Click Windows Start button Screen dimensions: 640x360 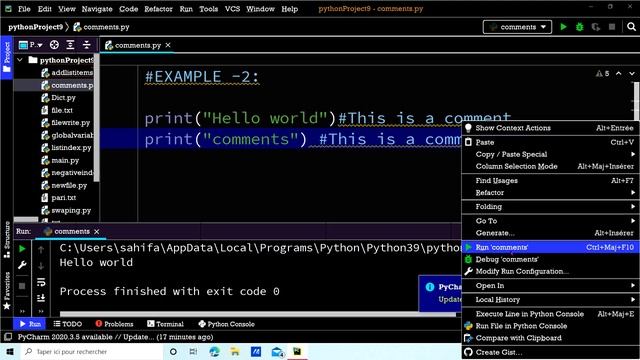(x=10, y=351)
